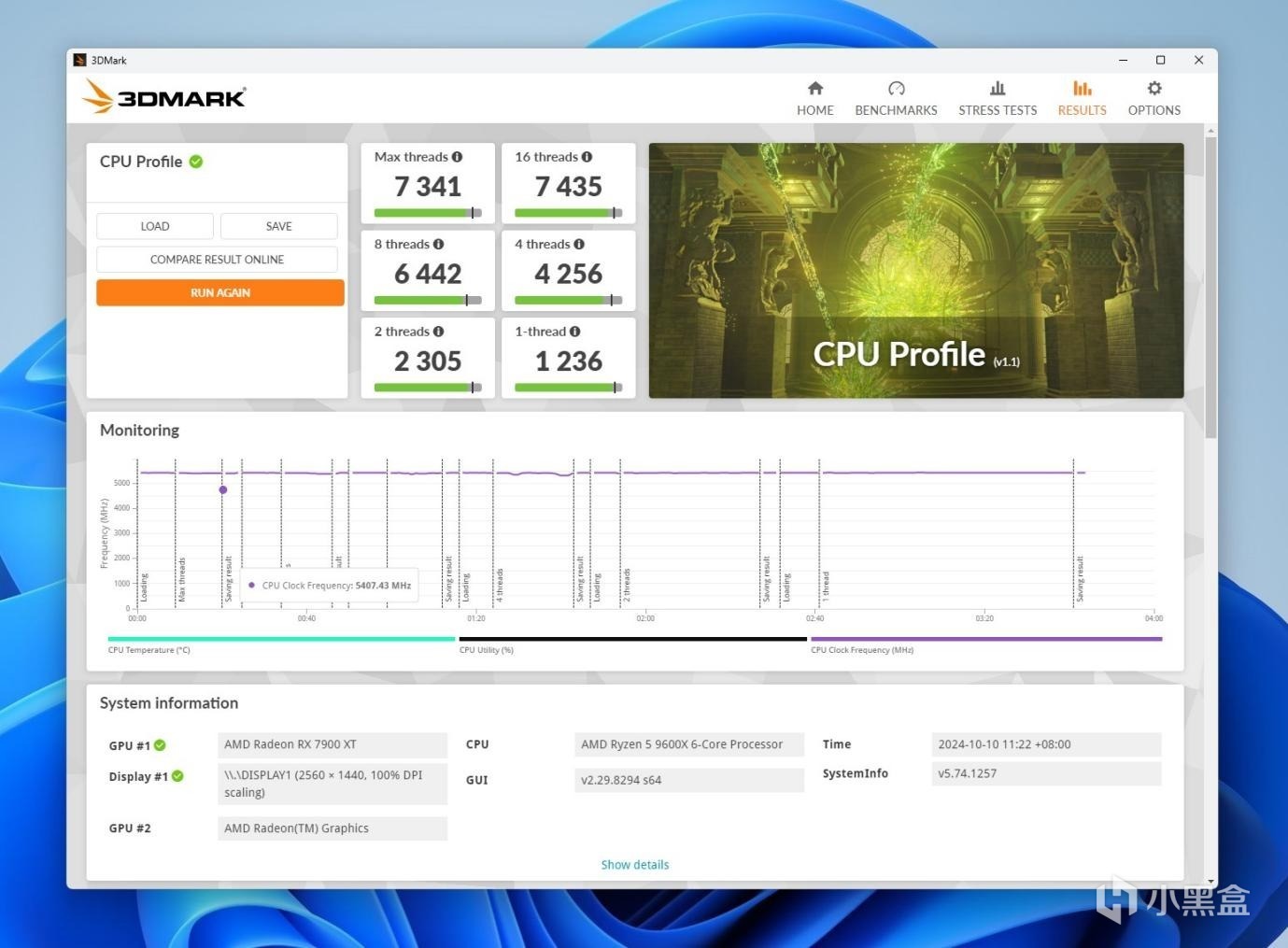Click the Max threads score 7 341
This screenshot has width=1288, height=948.
[428, 187]
